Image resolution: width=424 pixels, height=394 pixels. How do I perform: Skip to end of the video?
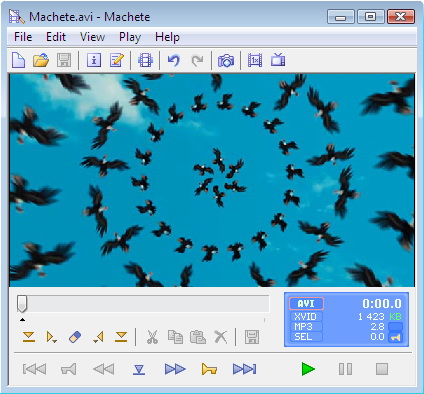pyautogui.click(x=244, y=369)
